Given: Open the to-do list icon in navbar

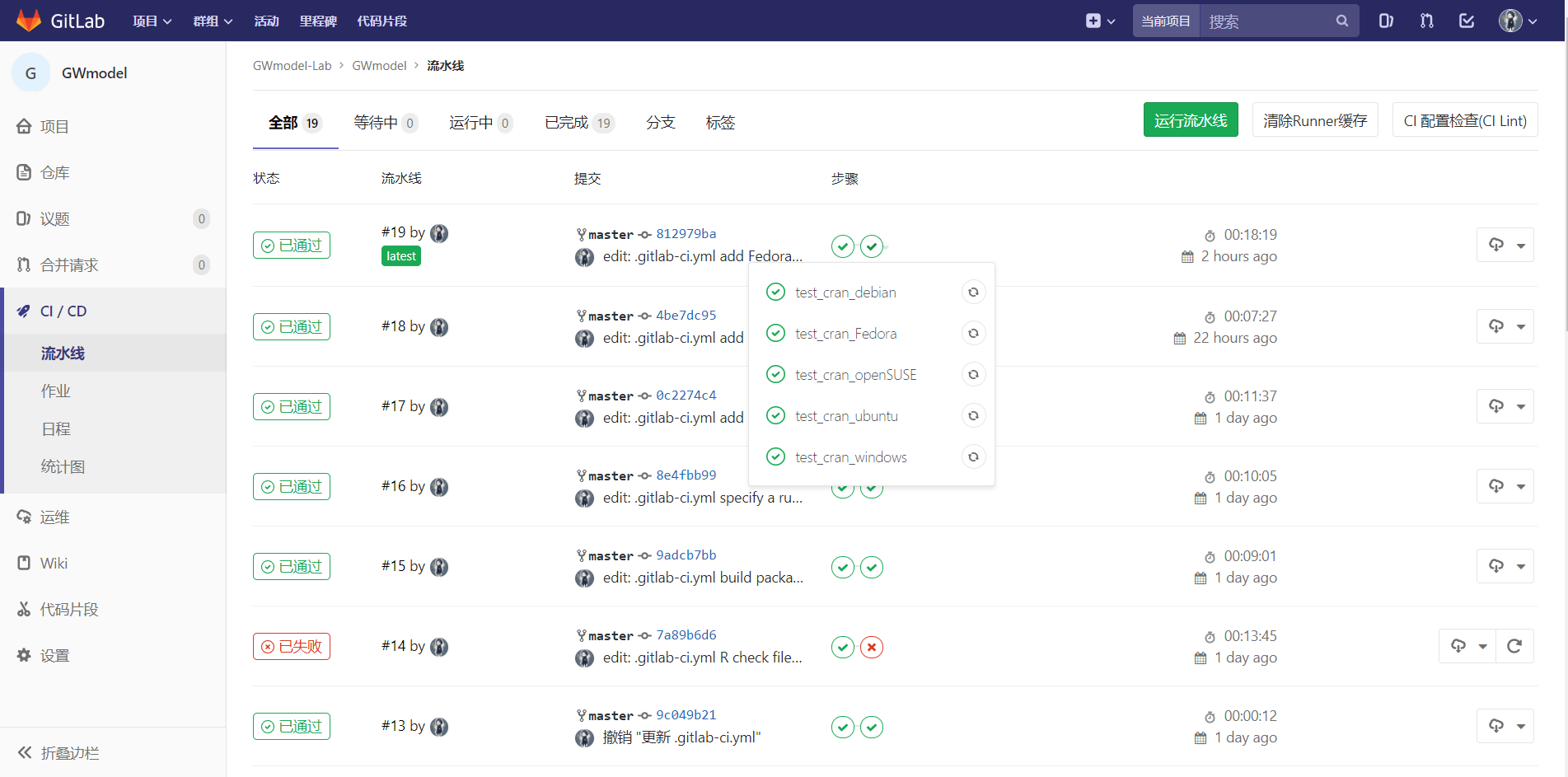Looking at the screenshot, I should 1467,21.
